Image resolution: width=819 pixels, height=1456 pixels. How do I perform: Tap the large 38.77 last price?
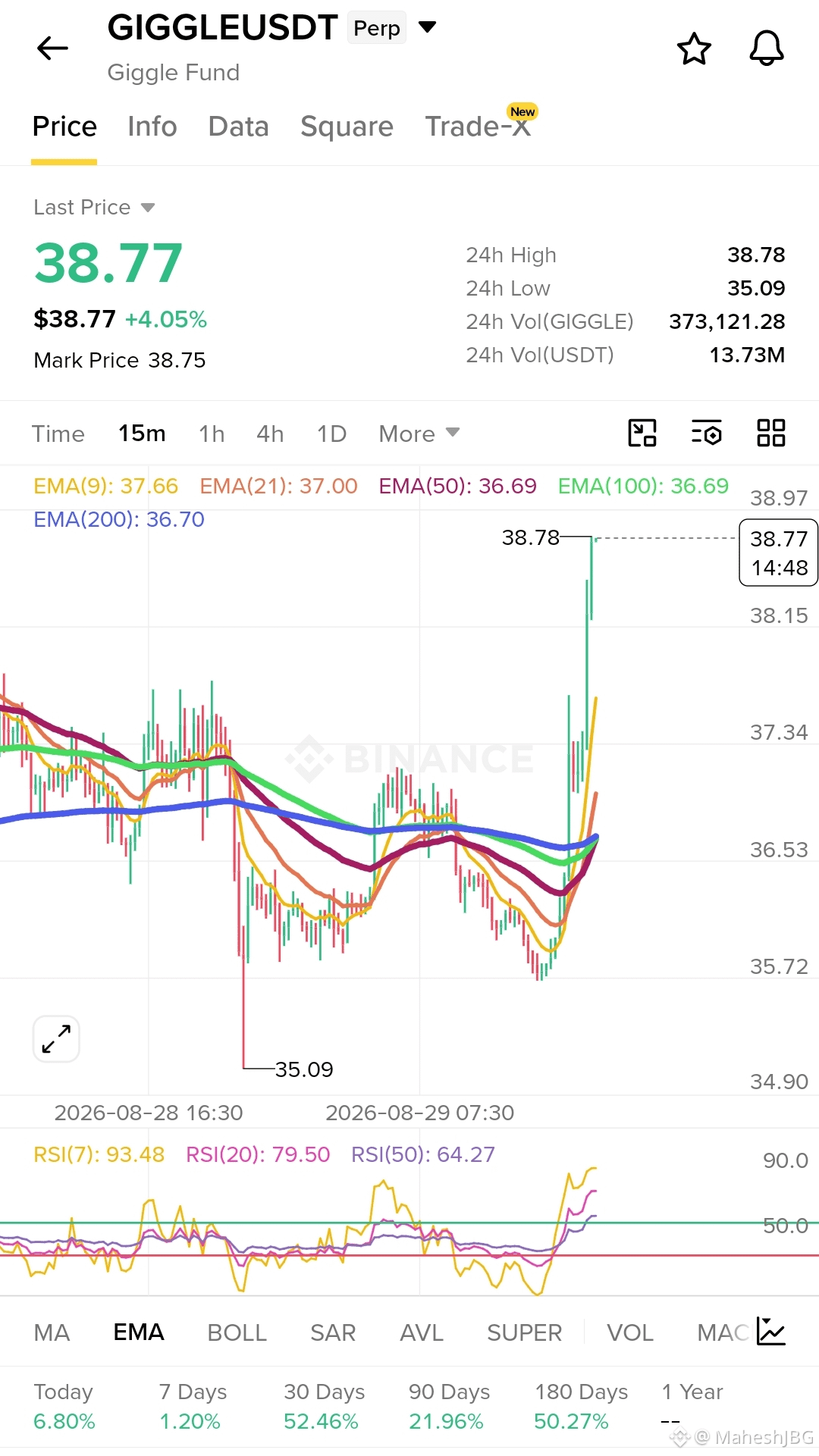tap(108, 263)
